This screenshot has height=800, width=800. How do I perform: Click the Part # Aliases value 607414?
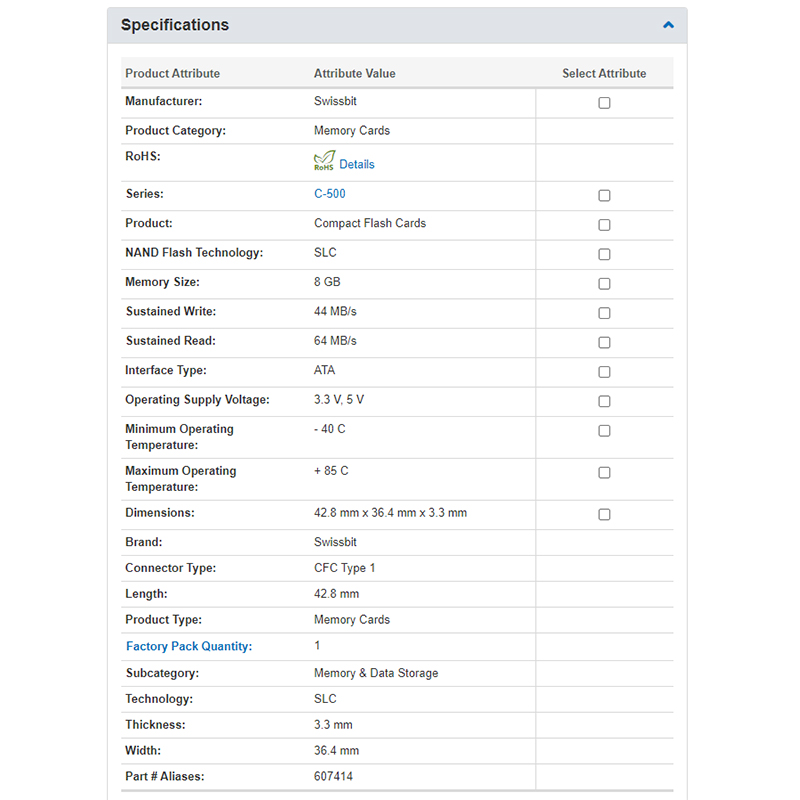(x=333, y=776)
